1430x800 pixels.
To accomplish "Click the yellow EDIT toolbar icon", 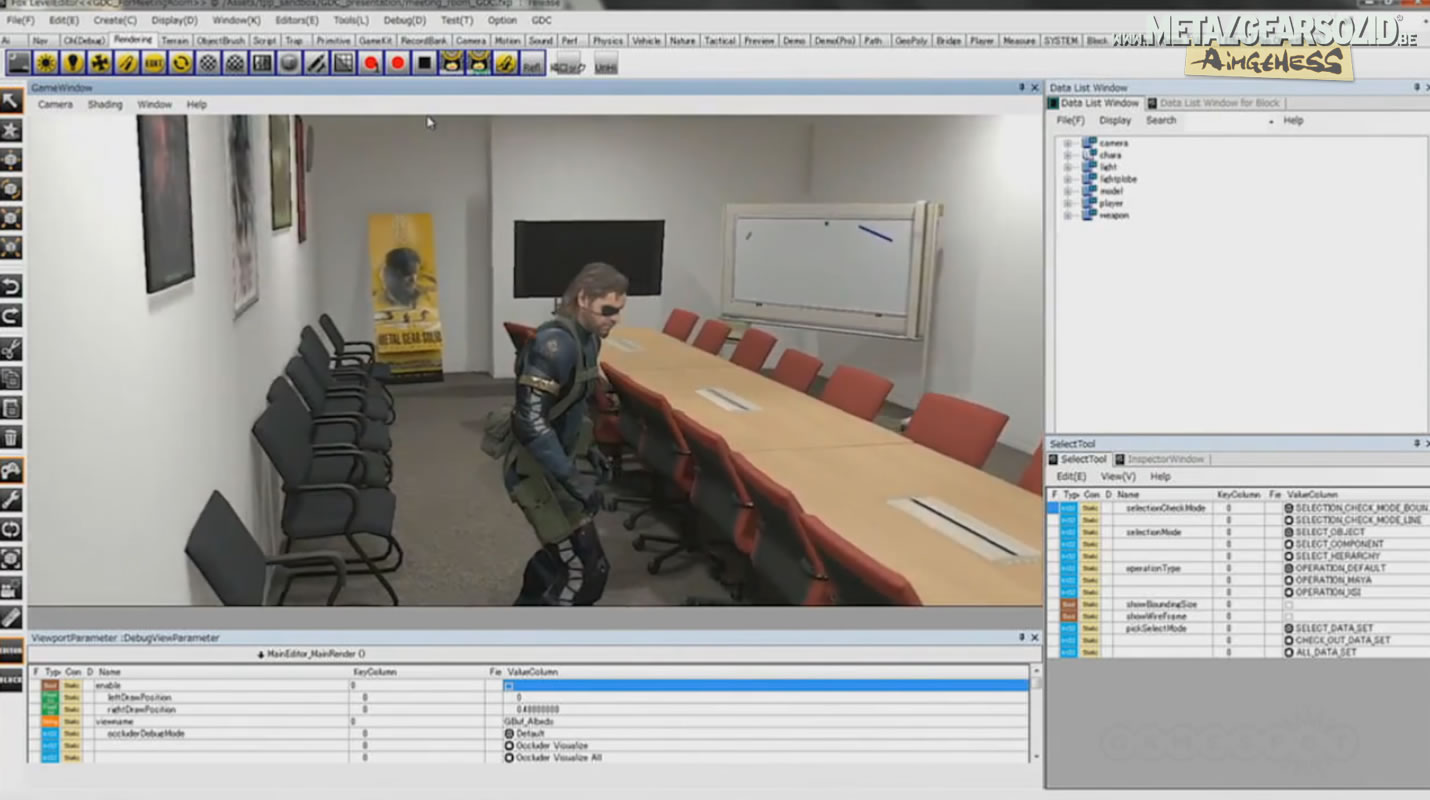I will click(x=154, y=63).
